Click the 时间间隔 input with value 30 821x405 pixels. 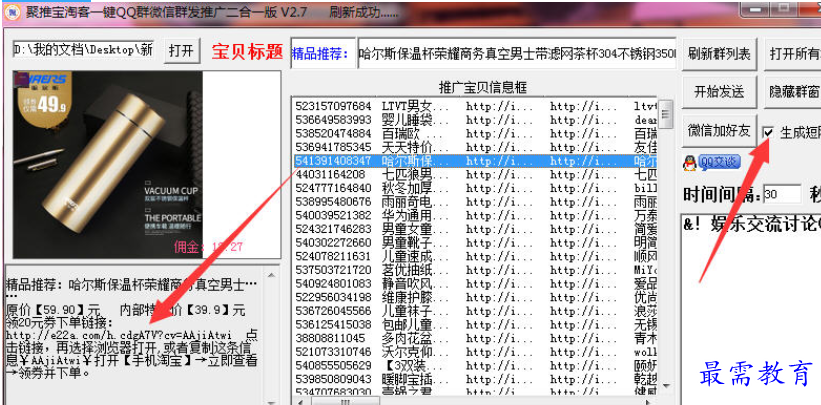pyautogui.click(x=782, y=194)
